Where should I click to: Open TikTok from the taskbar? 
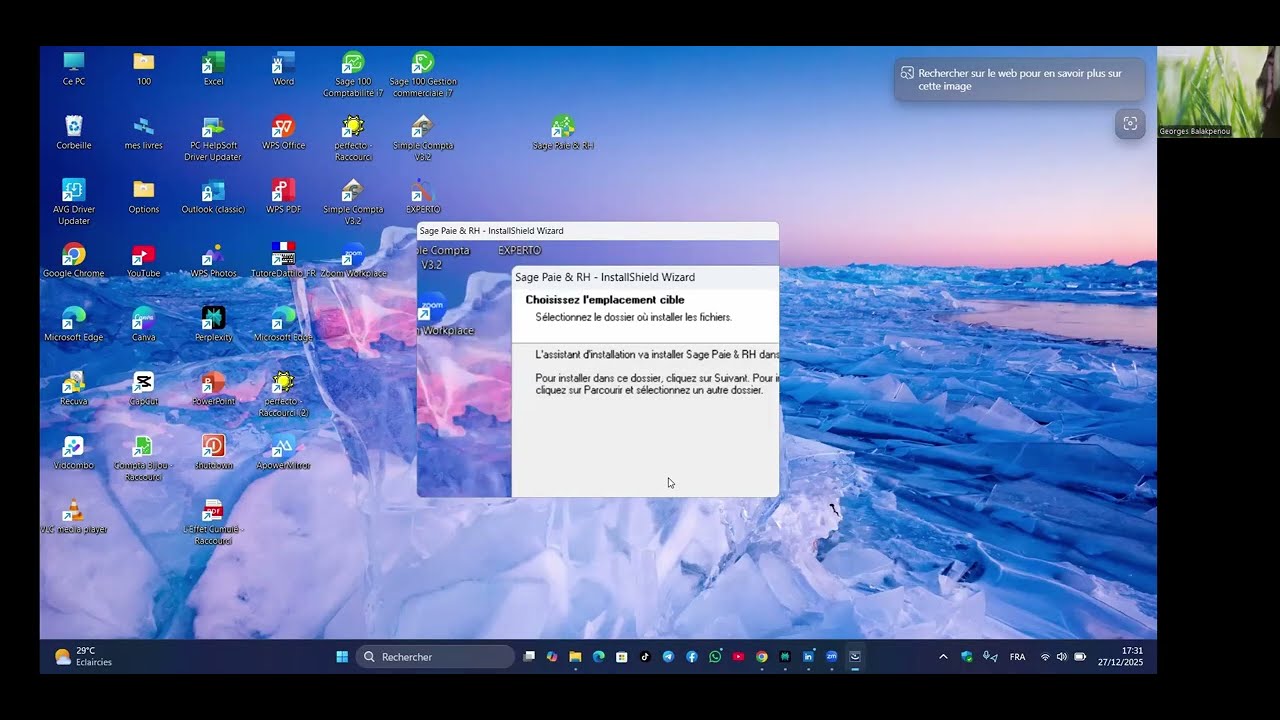click(645, 657)
